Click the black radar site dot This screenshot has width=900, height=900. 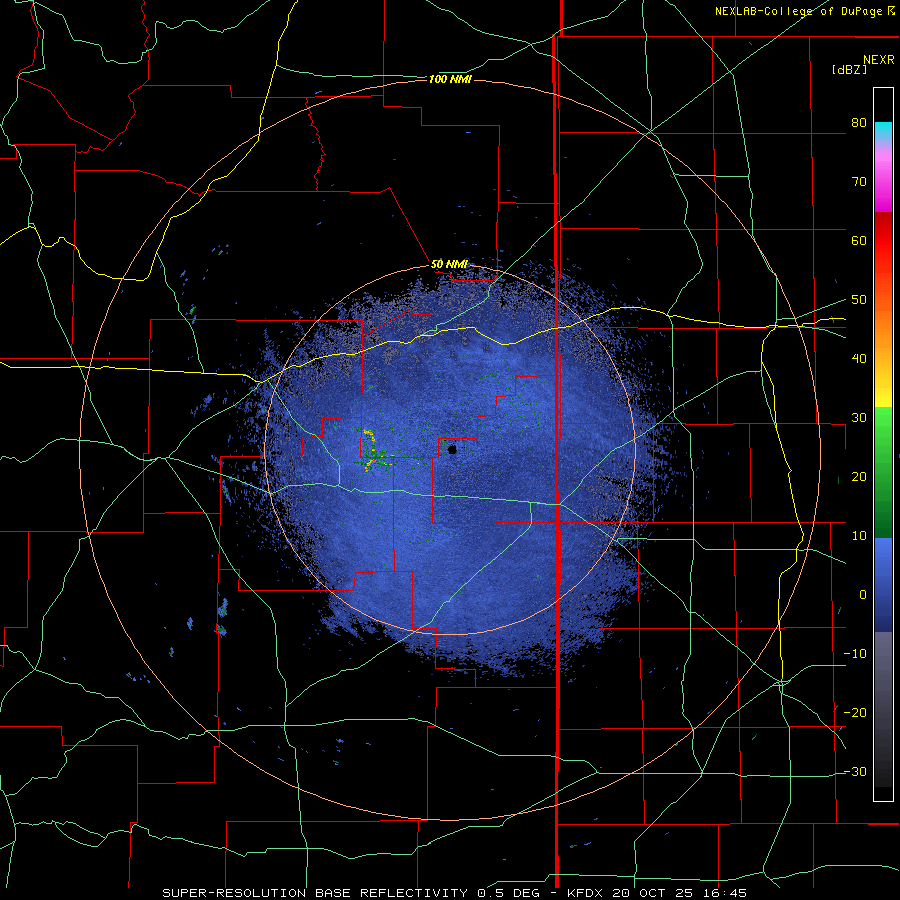452,449
